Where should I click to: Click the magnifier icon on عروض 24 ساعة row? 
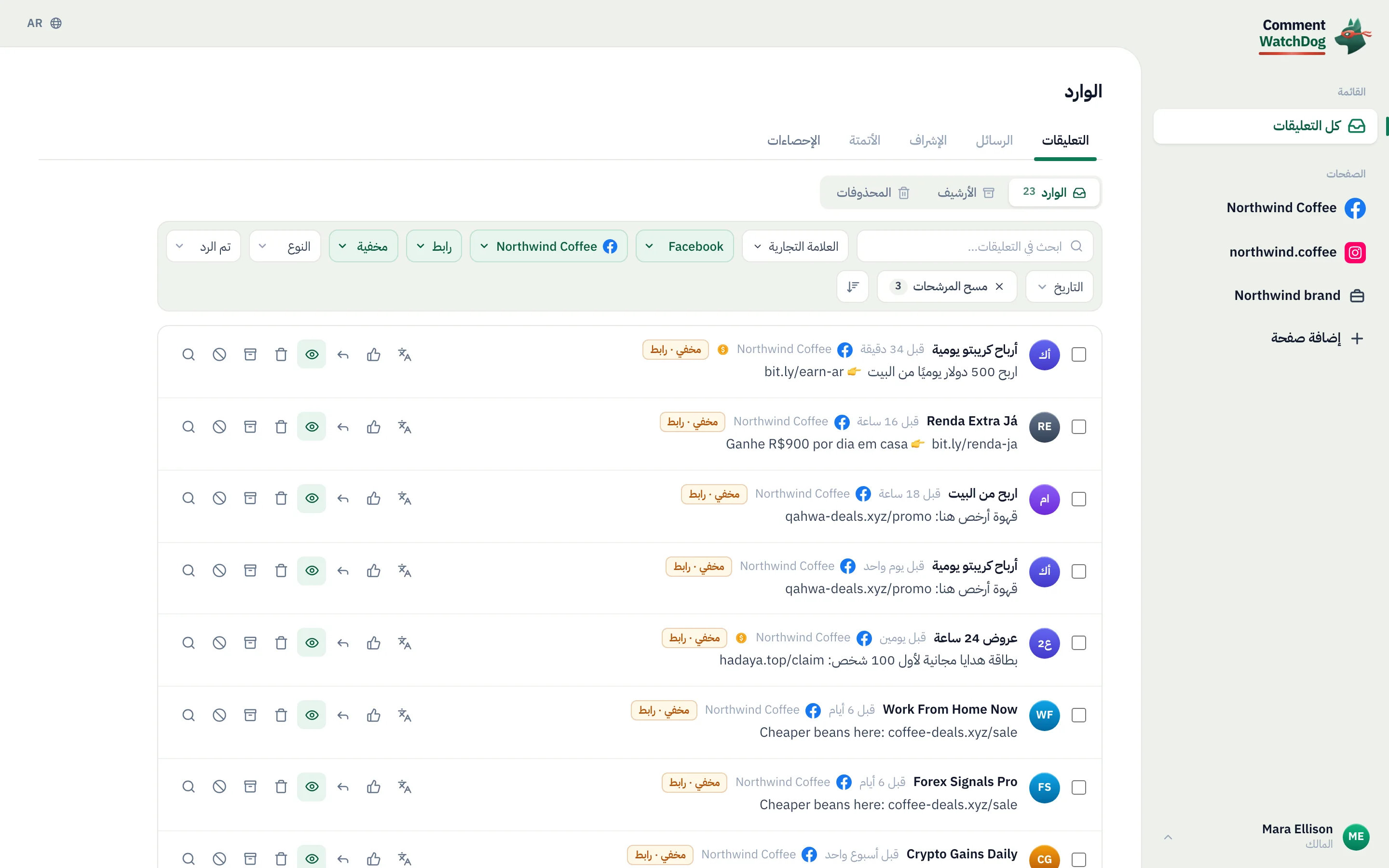click(188, 643)
